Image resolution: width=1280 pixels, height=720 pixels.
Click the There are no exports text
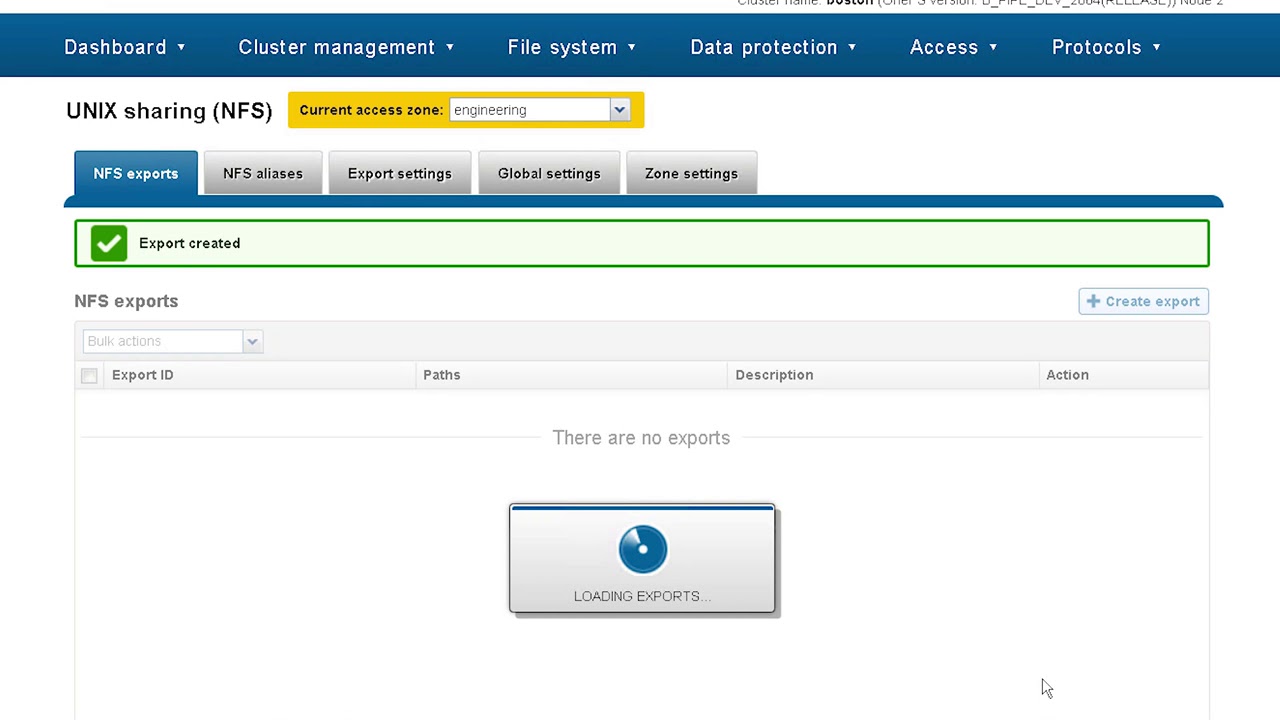[x=641, y=438]
